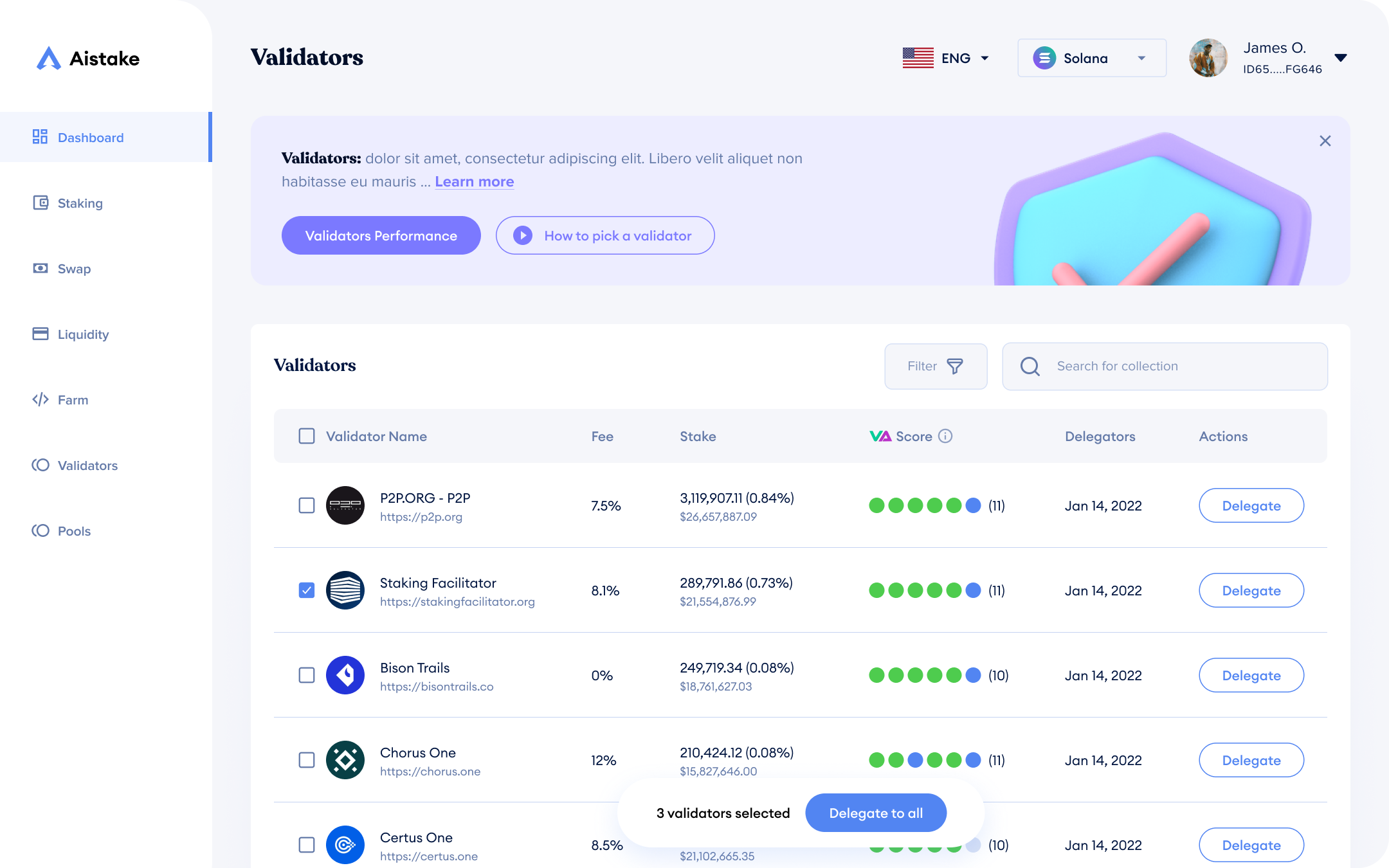This screenshot has height=868, width=1389.
Task: Expand the Solana network dropdown
Action: tap(1091, 59)
